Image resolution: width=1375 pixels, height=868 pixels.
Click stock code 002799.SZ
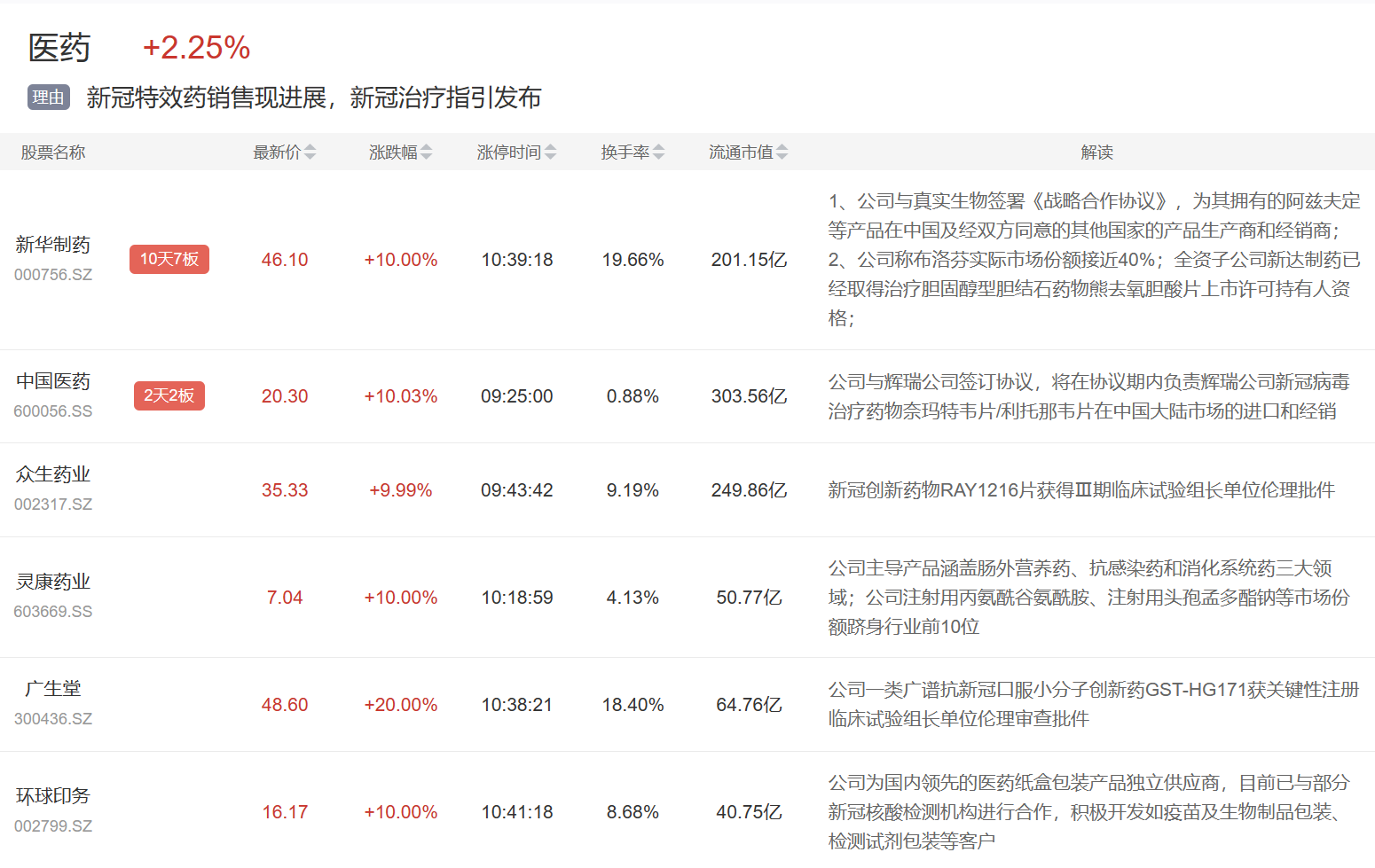point(53,826)
